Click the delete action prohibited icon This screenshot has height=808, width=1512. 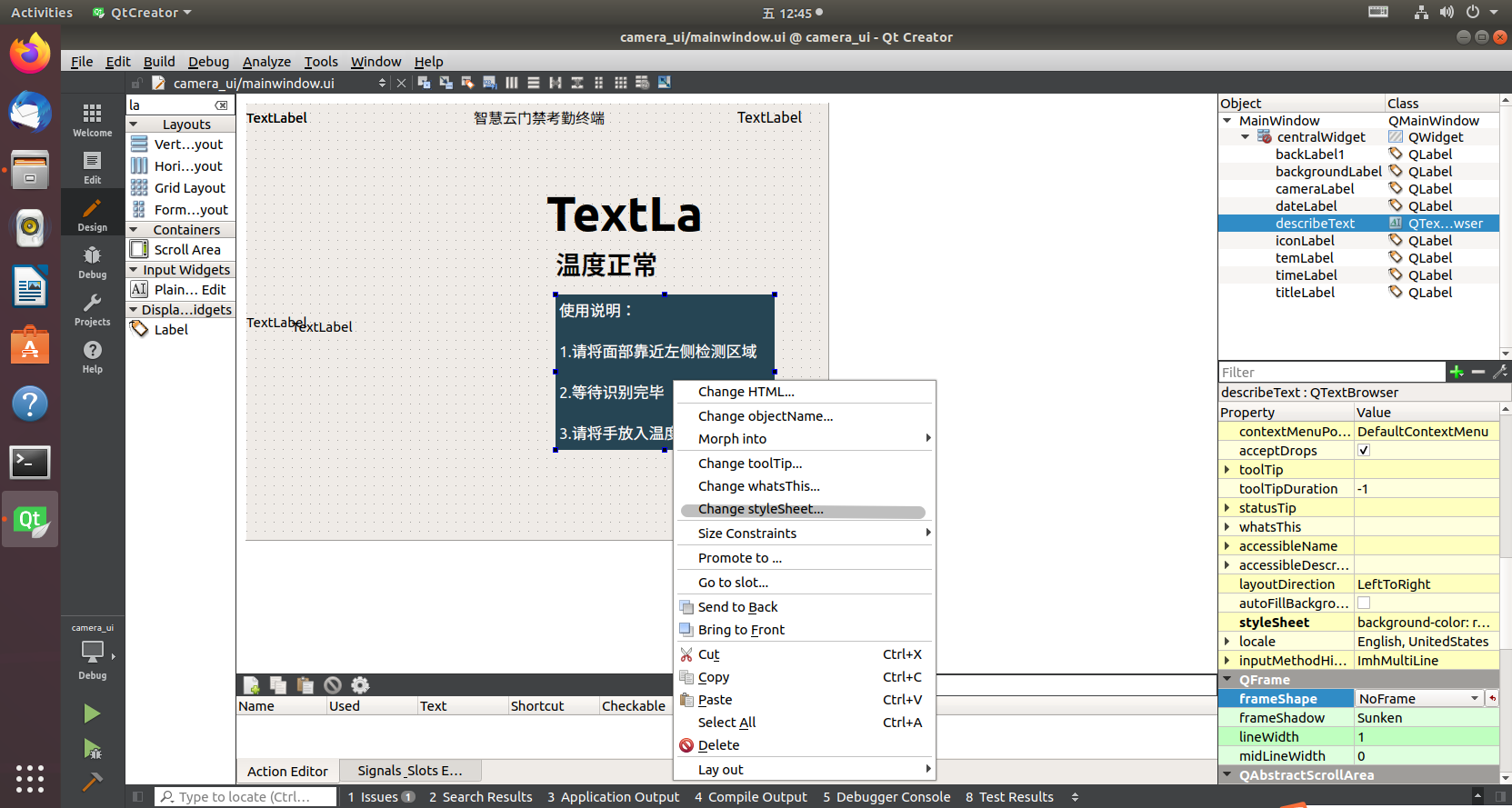tap(333, 685)
